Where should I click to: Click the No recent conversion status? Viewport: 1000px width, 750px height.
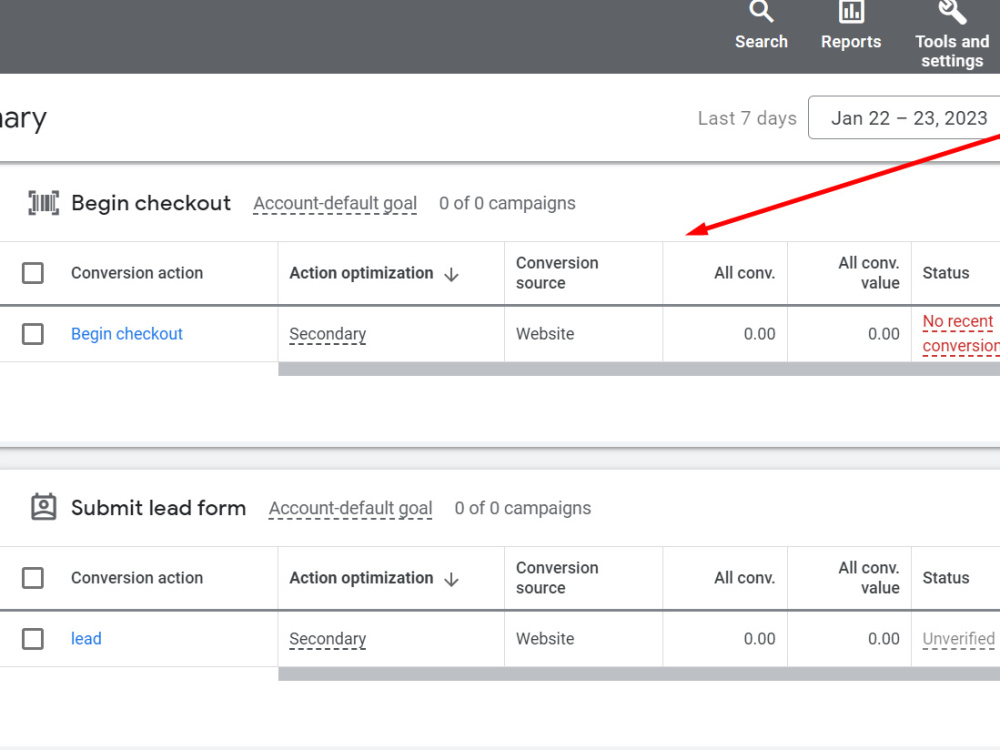(x=961, y=334)
